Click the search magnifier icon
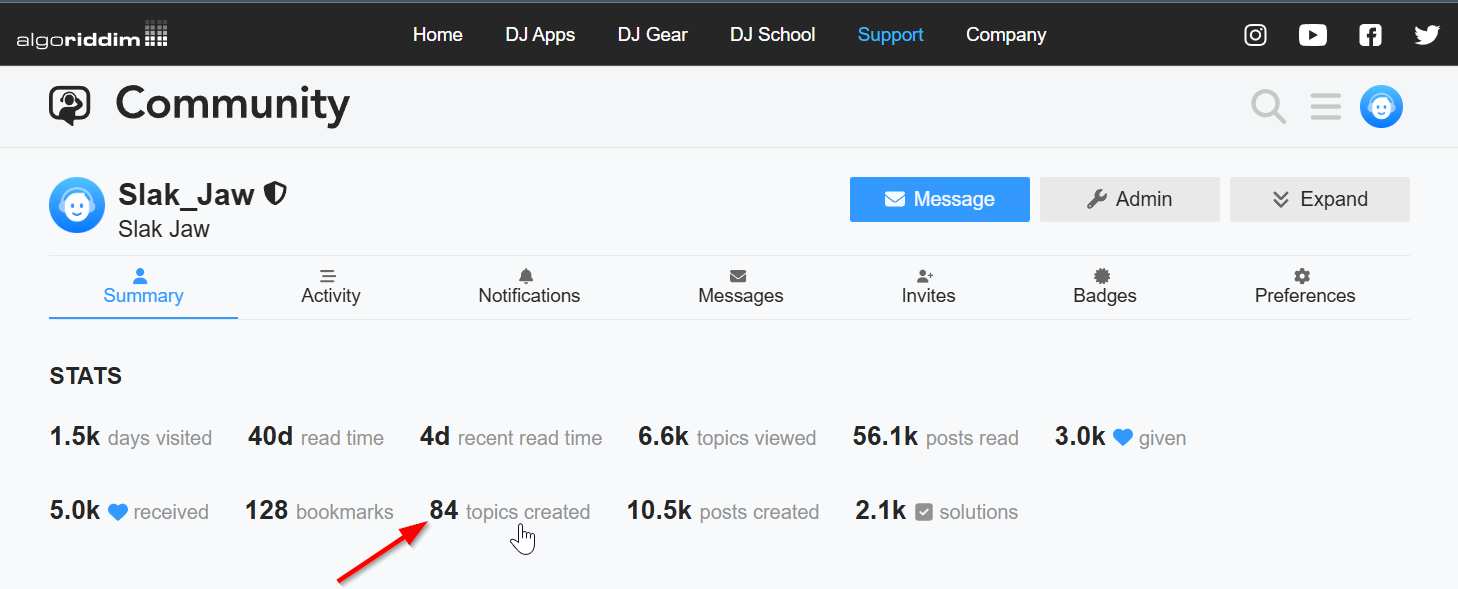The height and width of the screenshot is (589, 1458). 1269,106
